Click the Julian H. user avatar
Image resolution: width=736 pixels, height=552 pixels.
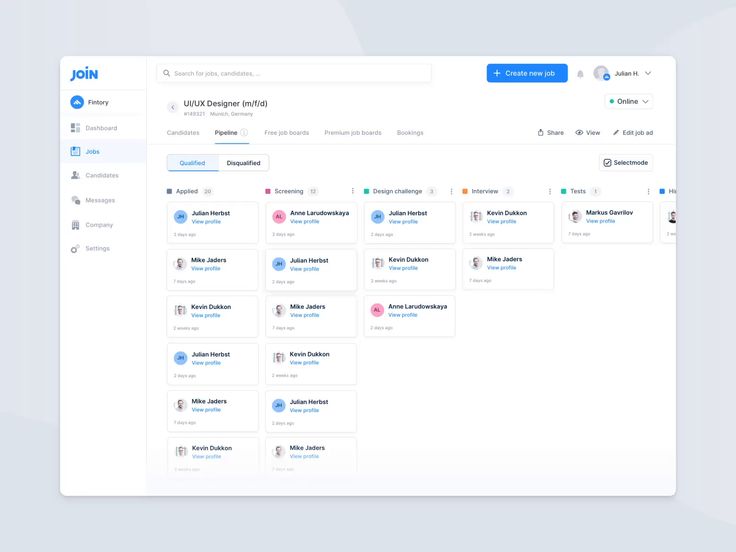601,73
